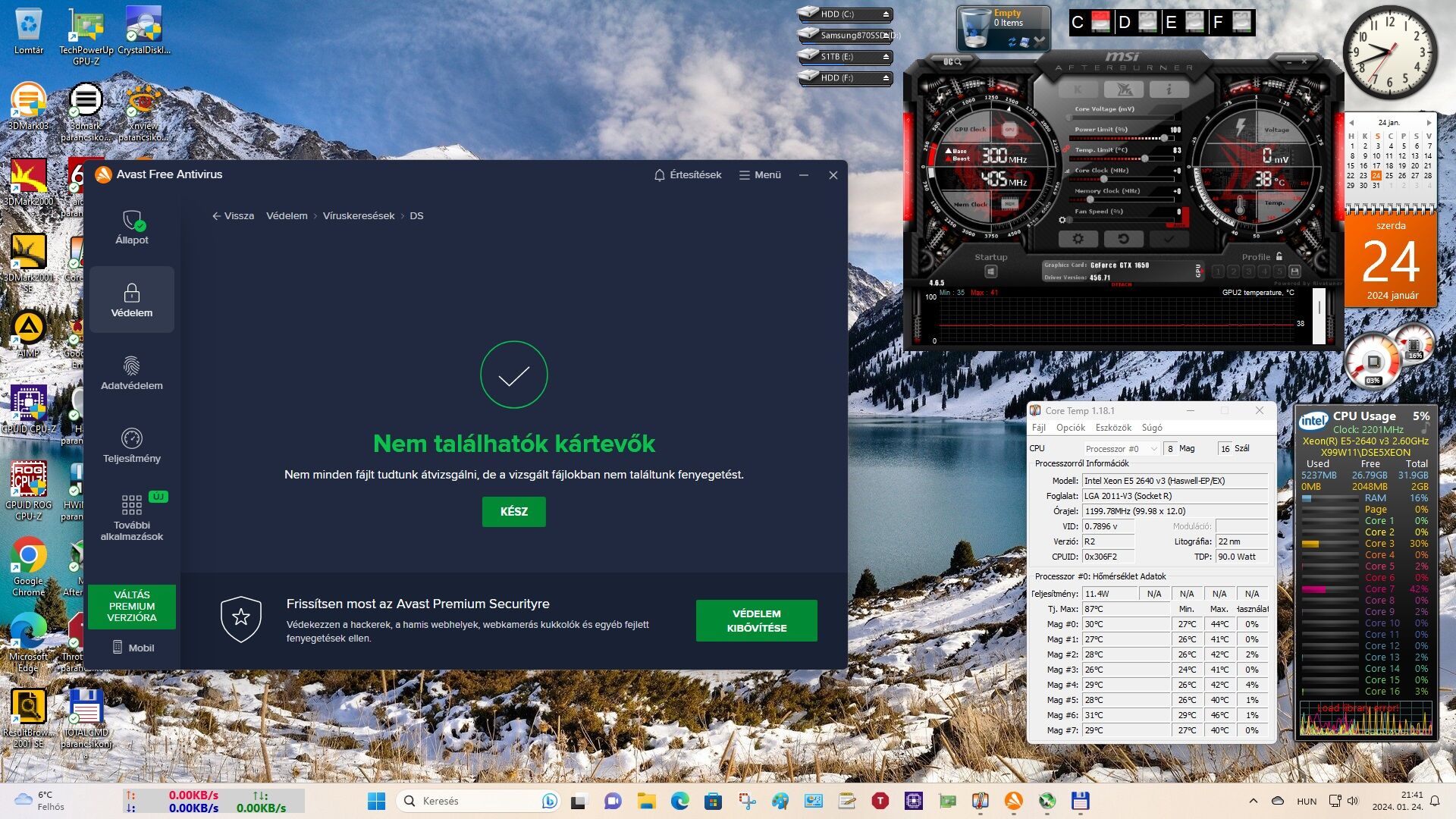
Task: Click the green KÉSZ button
Action: 513,512
